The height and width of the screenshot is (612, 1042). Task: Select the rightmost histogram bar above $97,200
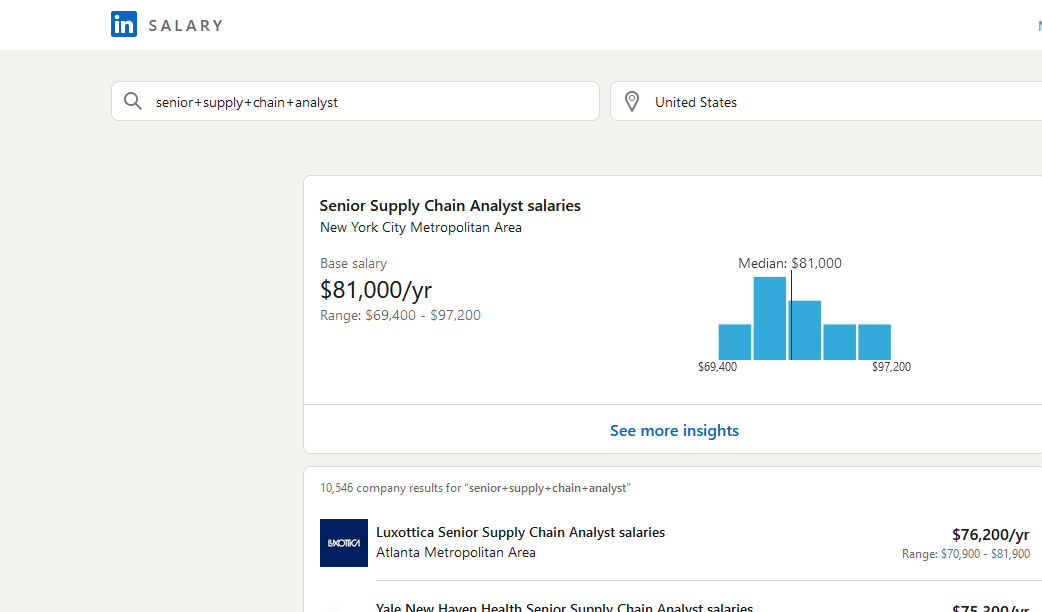point(874,342)
